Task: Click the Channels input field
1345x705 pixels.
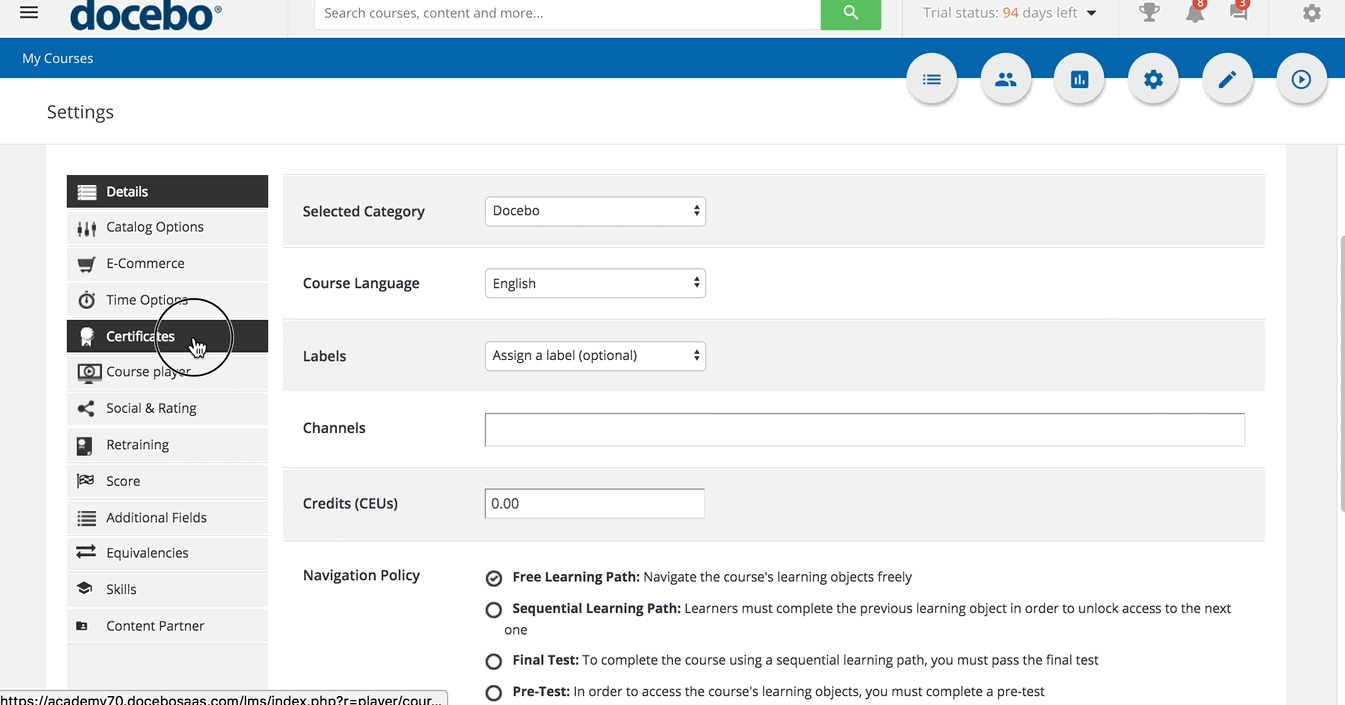Action: (x=864, y=429)
